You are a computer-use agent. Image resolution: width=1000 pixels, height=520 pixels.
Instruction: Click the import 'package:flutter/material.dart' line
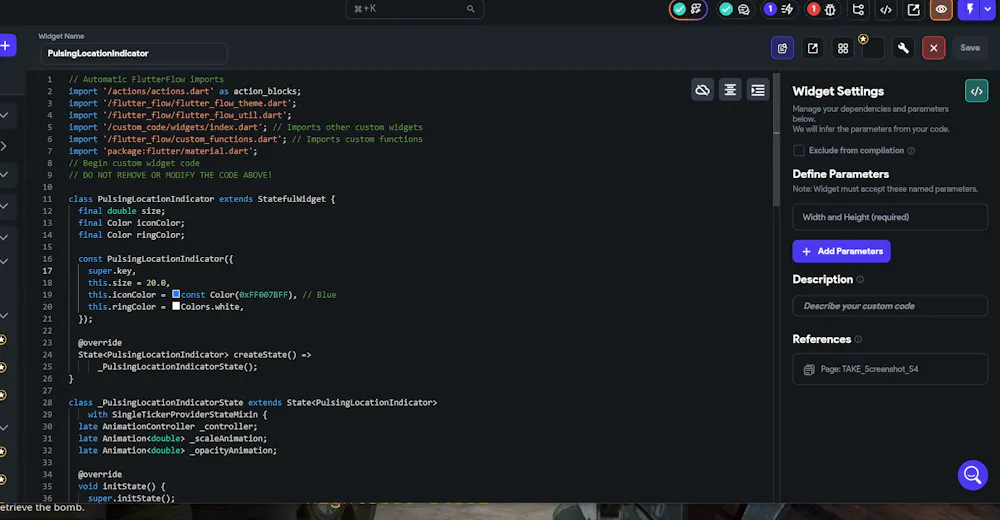click(x=163, y=151)
